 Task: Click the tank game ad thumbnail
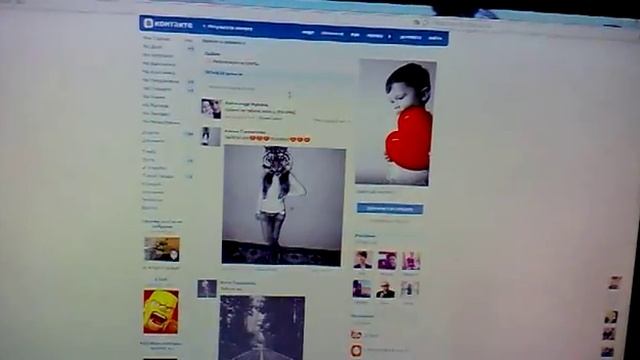point(162,249)
